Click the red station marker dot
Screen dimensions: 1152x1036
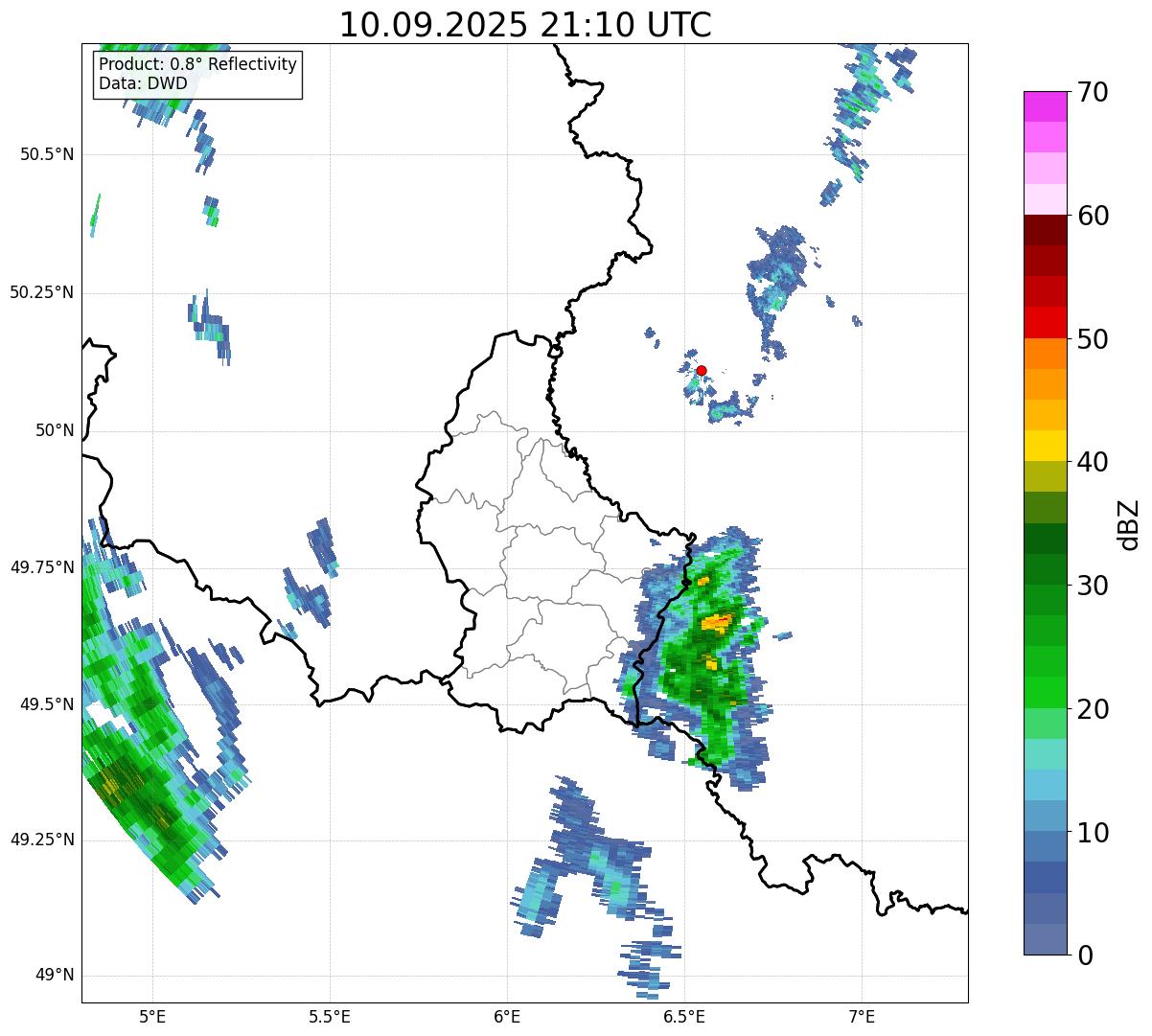point(702,370)
